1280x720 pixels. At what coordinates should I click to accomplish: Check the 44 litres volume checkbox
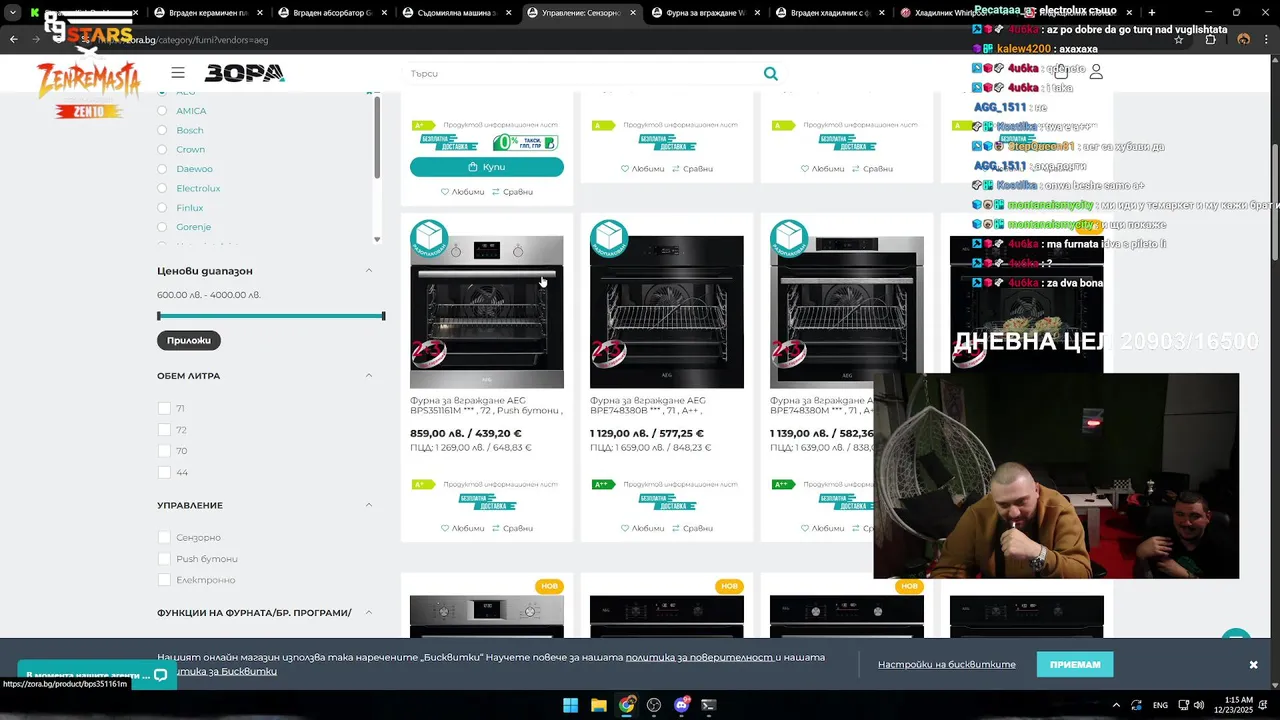click(164, 472)
